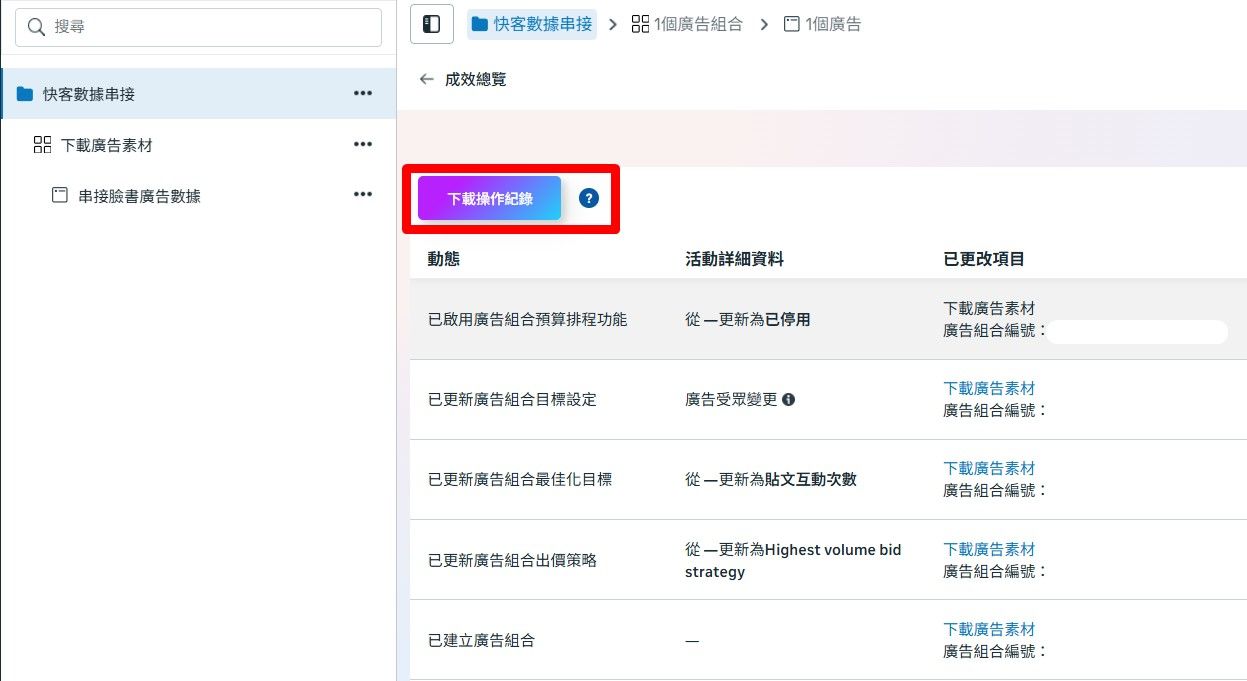The image size is (1247, 681).
Task: Toggle the sidebar panel icon
Action: (432, 24)
